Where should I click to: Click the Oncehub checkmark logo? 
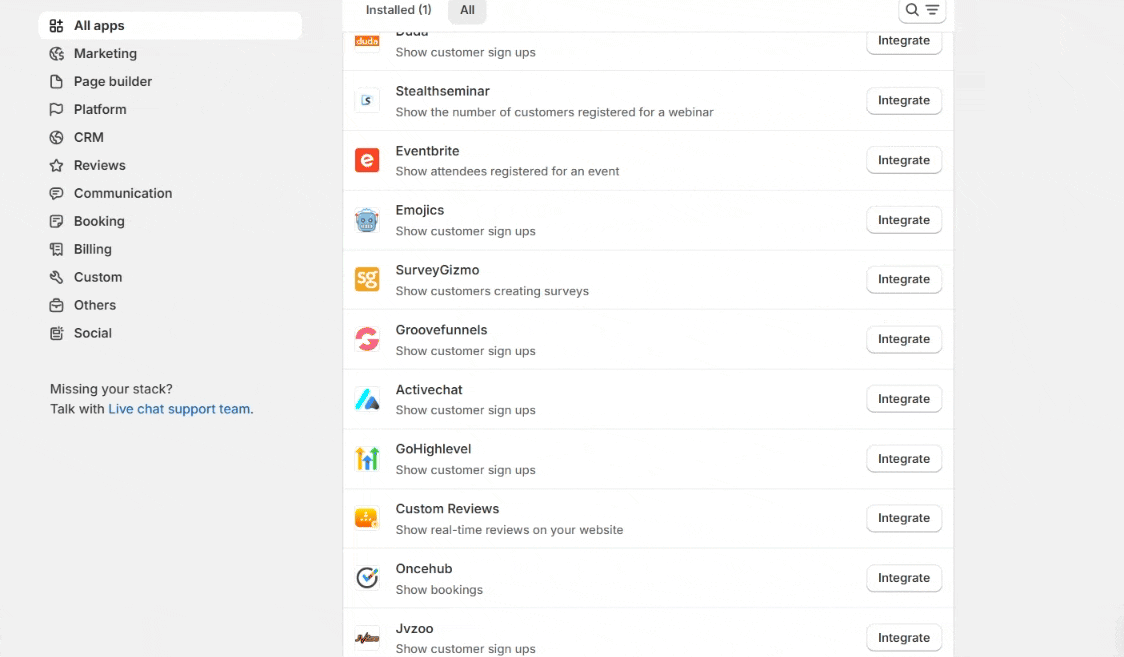(x=367, y=577)
